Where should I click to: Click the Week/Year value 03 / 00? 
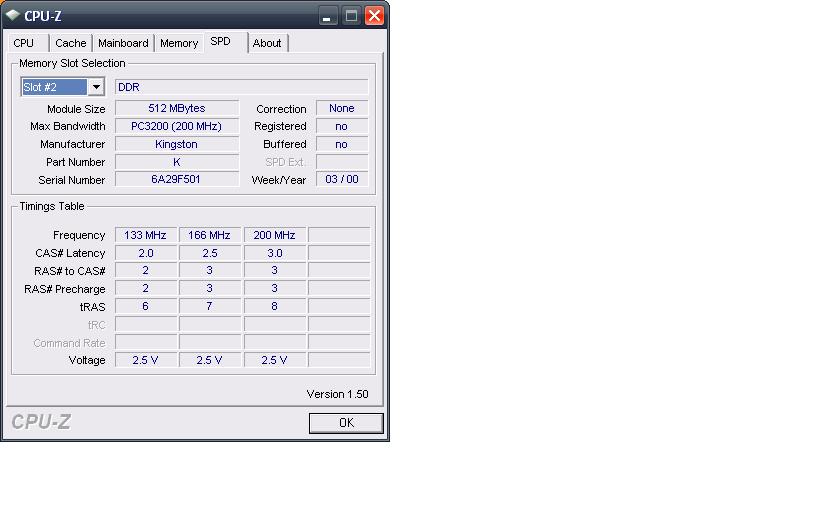(x=342, y=179)
